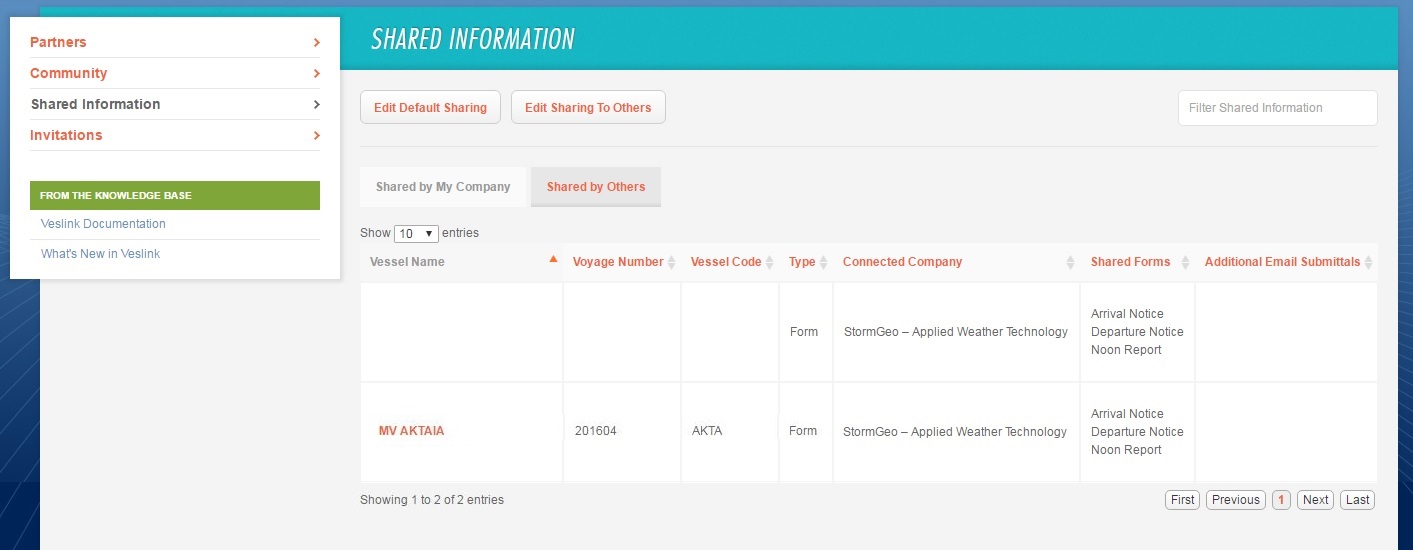Switch to the Shared by Others tab
1413x550 pixels.
click(x=596, y=187)
